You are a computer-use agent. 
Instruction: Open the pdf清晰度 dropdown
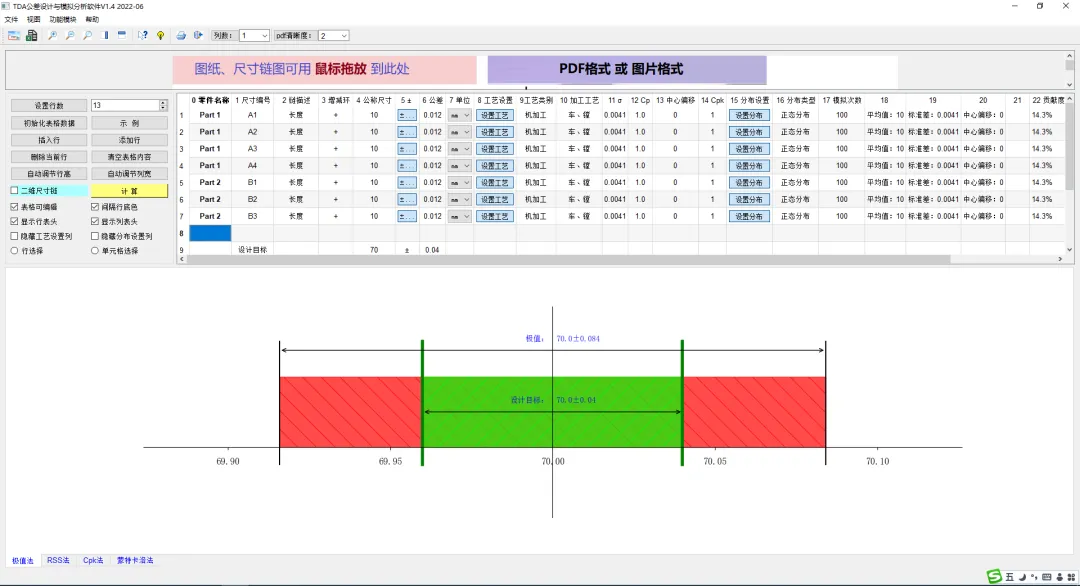click(333, 35)
